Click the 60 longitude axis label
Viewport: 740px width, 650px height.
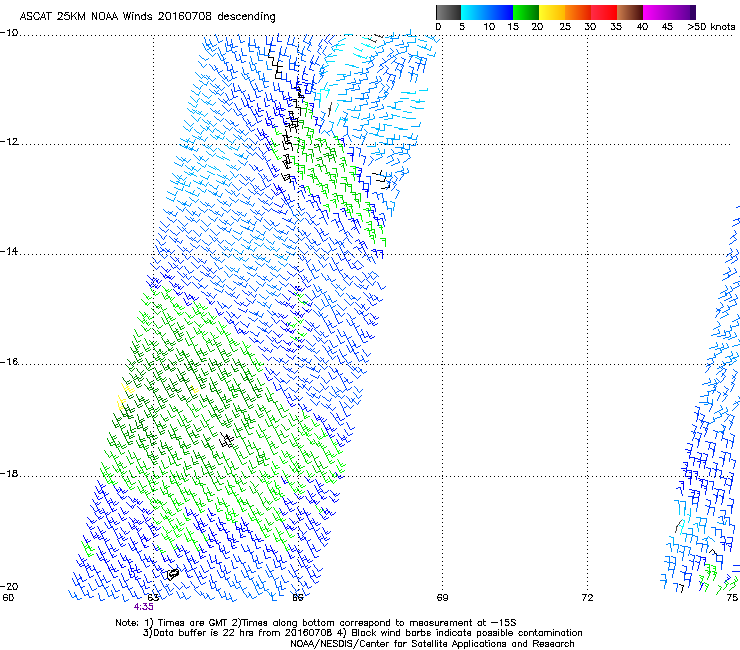click(8, 598)
